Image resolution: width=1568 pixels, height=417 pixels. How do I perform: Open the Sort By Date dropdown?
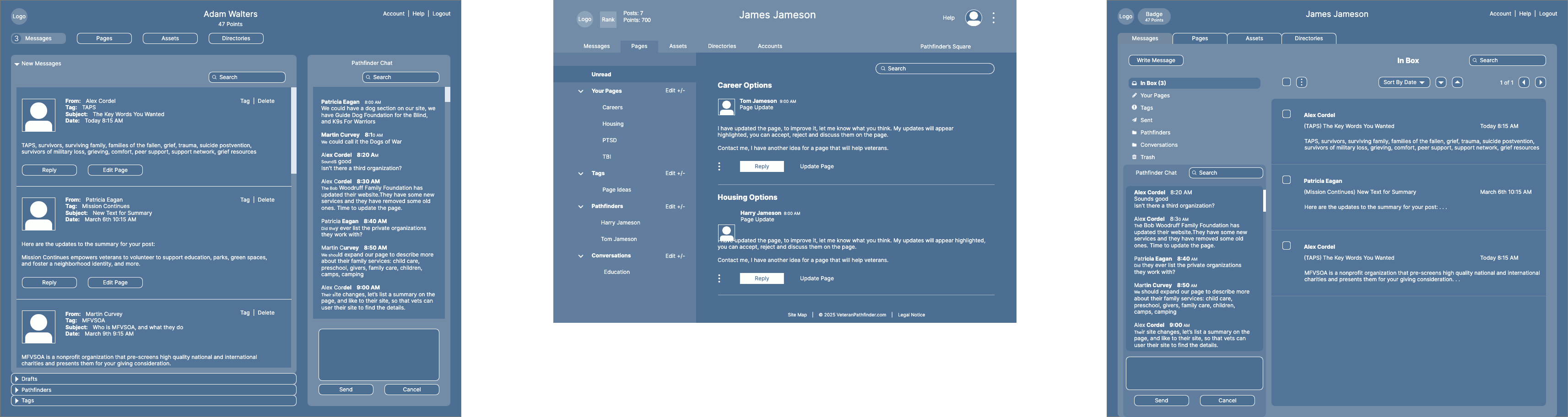[1404, 82]
